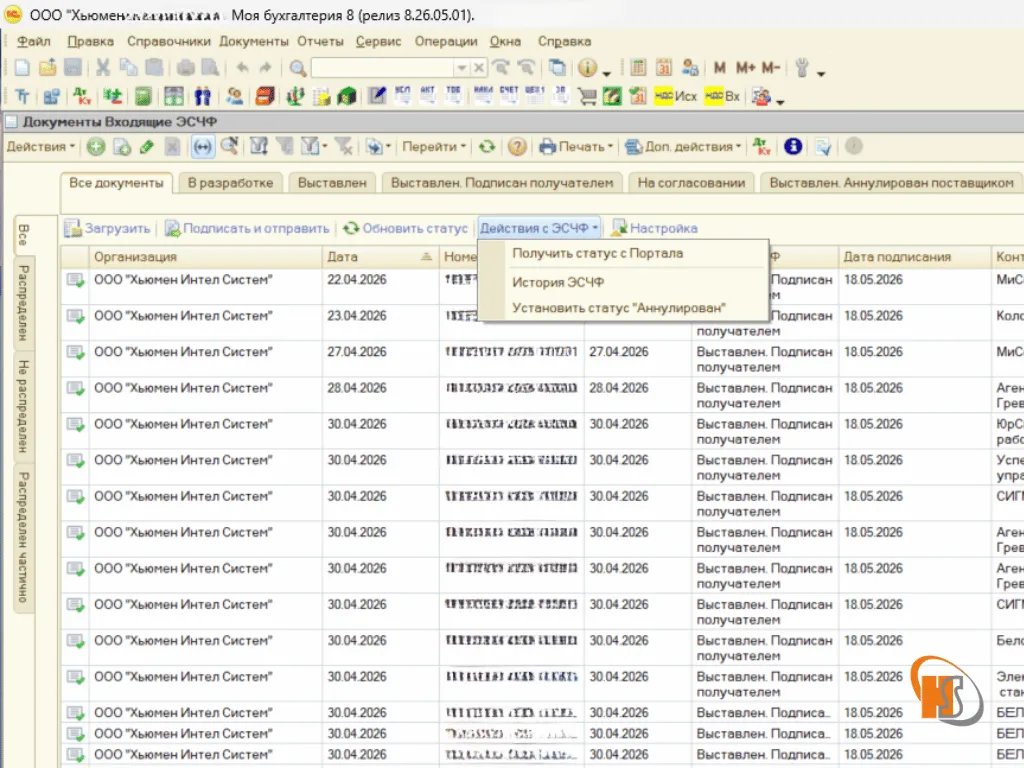1024x768 pixels.
Task: Open the search field dropdown arrow
Action: (x=461, y=68)
